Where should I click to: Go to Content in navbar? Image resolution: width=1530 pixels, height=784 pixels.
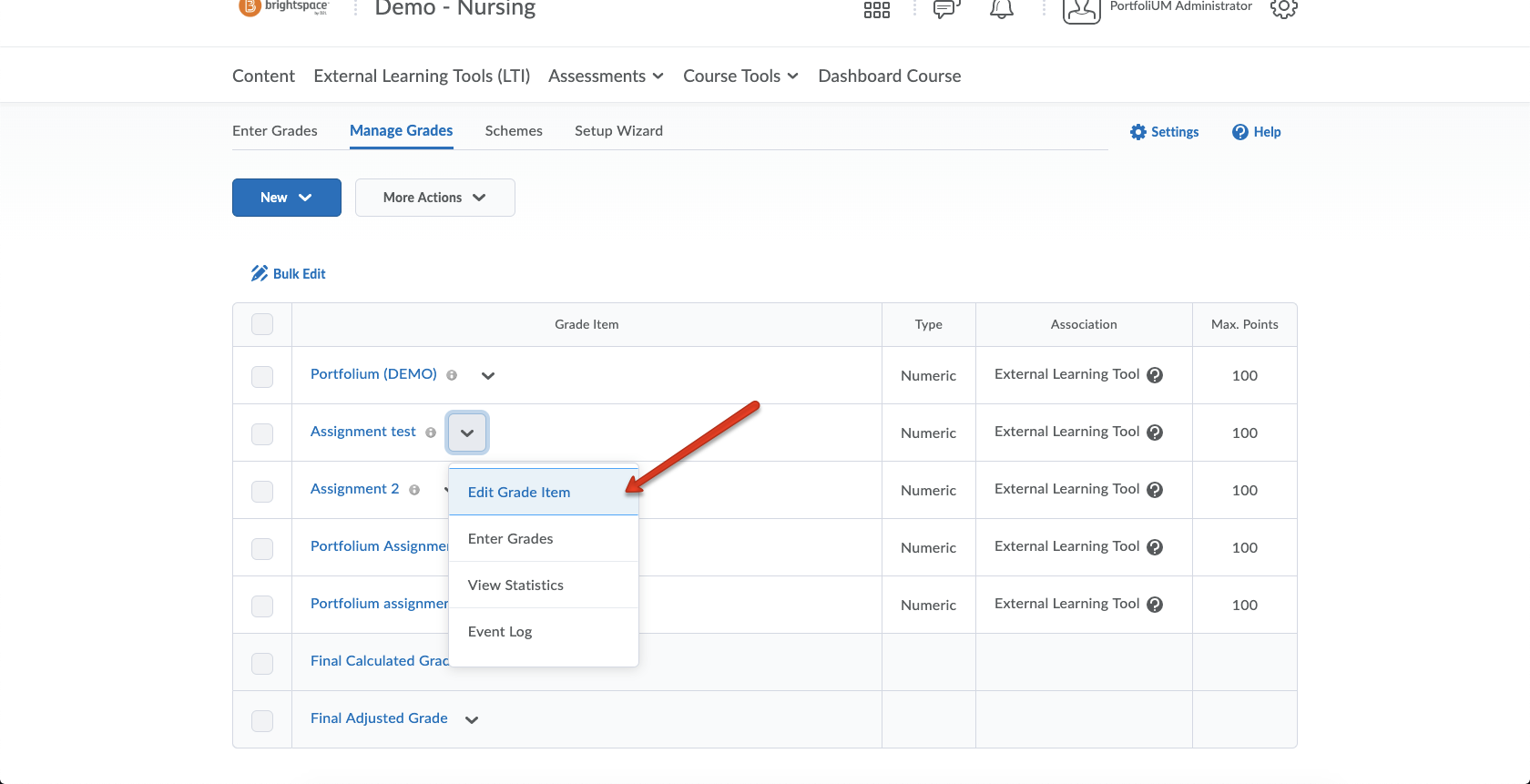coord(263,76)
